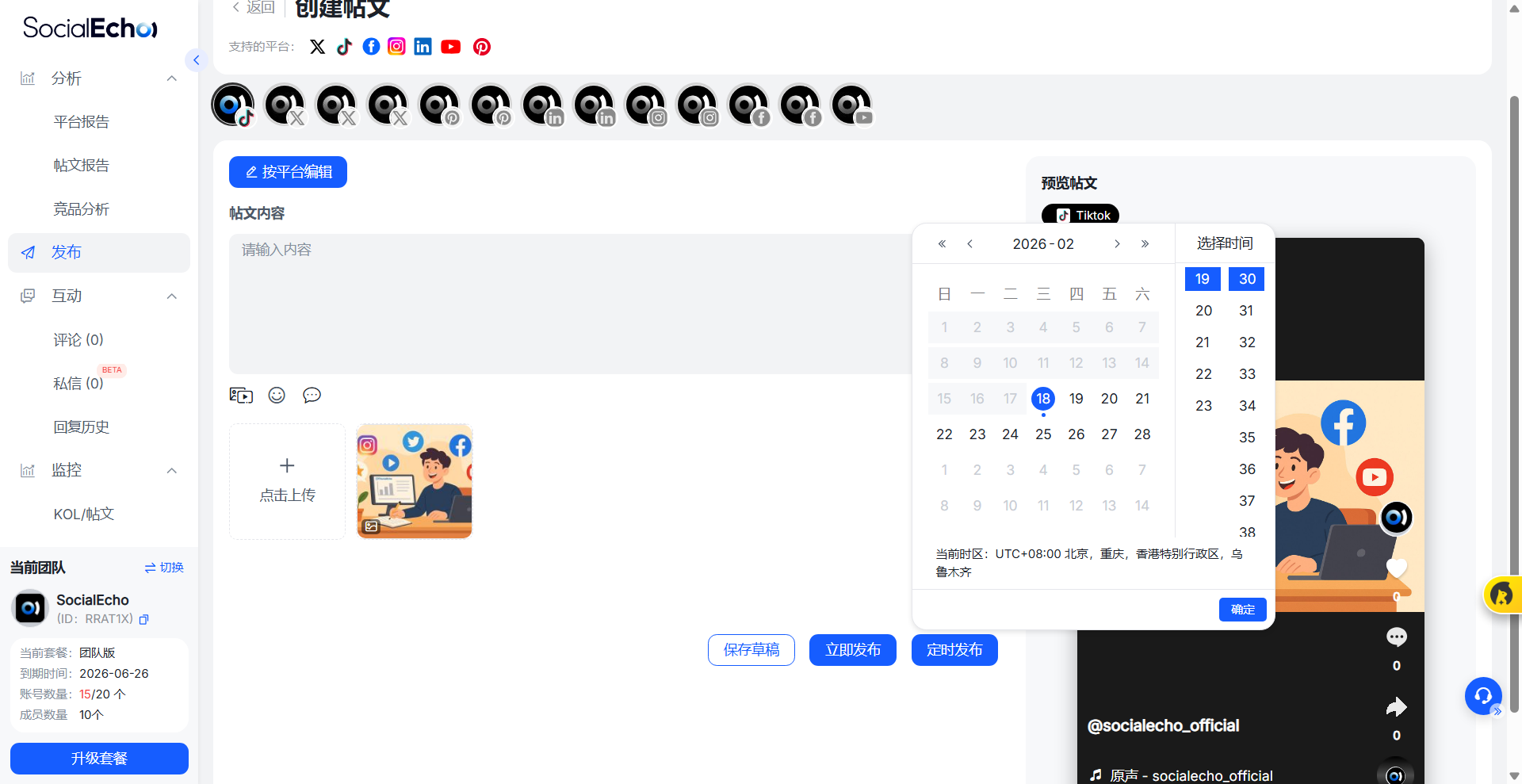Open 评论 (0) in the sidebar

tap(78, 340)
